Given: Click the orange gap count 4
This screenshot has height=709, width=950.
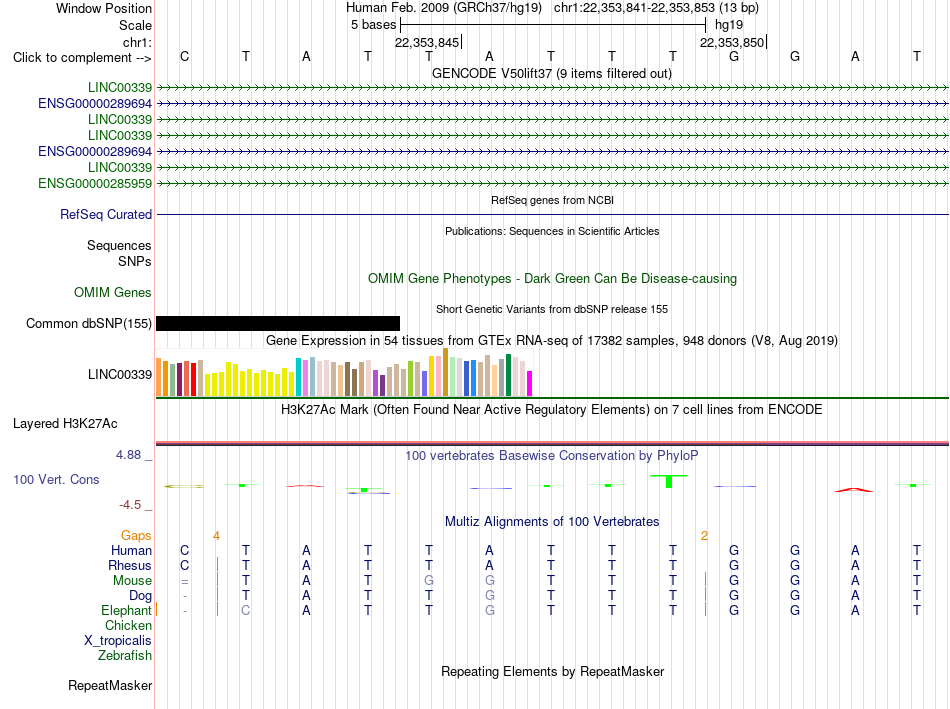Looking at the screenshot, I should pyautogui.click(x=216, y=536).
